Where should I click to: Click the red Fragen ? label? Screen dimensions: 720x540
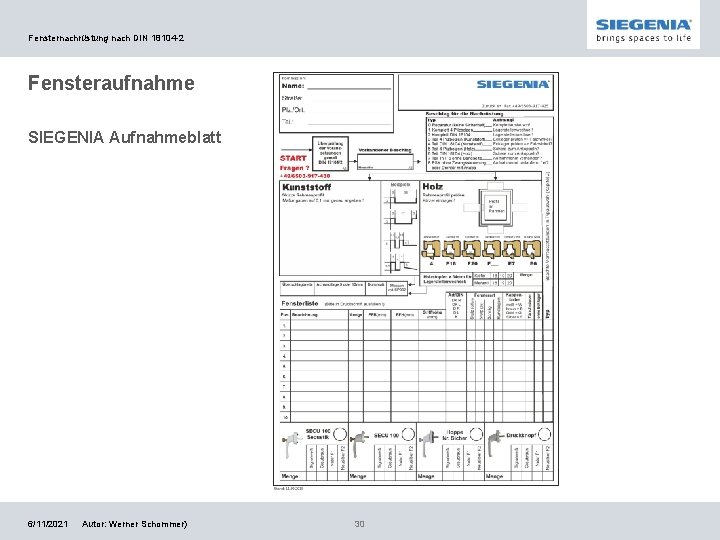click(294, 168)
